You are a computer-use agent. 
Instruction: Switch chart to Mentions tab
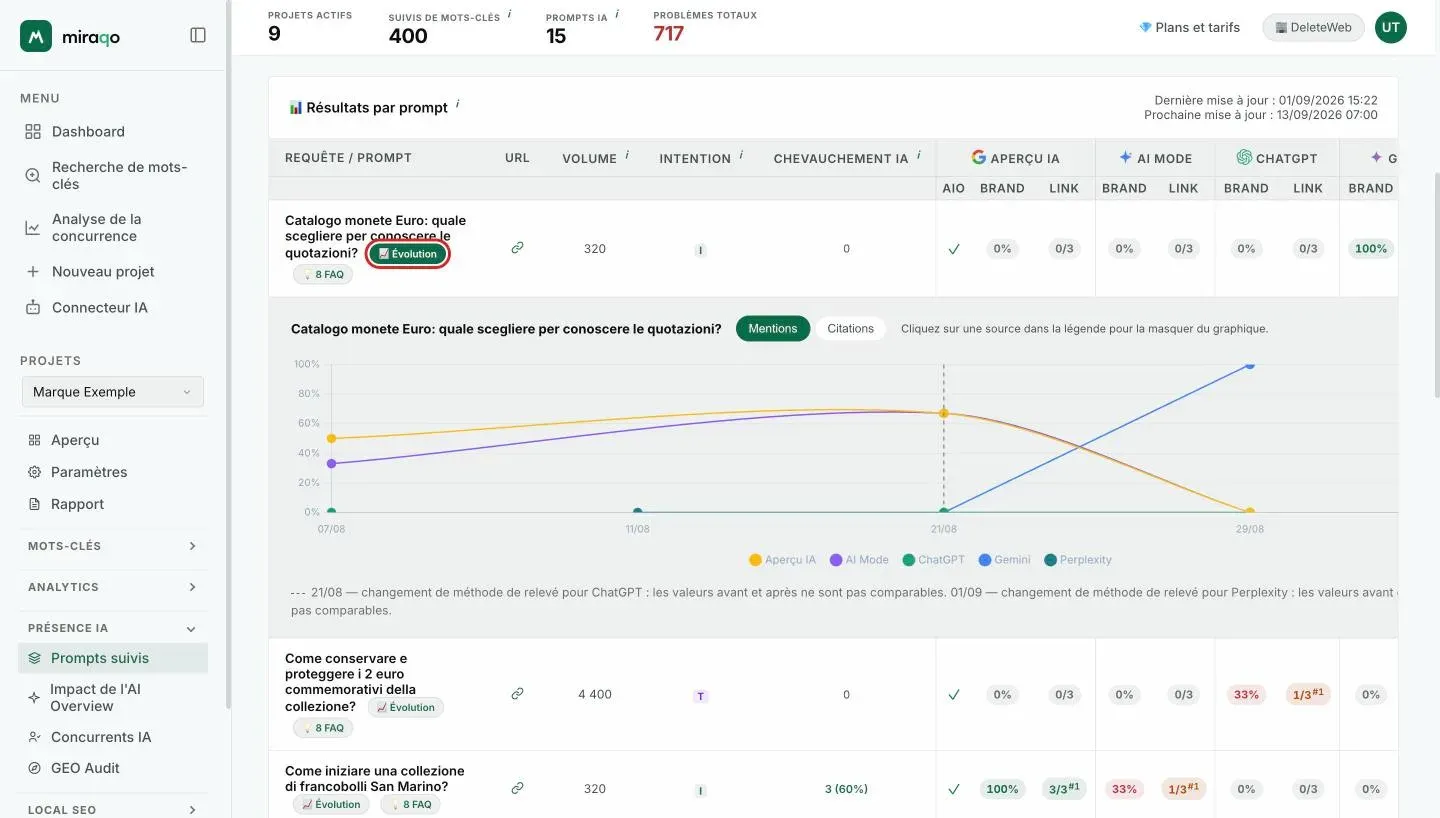[773, 328]
